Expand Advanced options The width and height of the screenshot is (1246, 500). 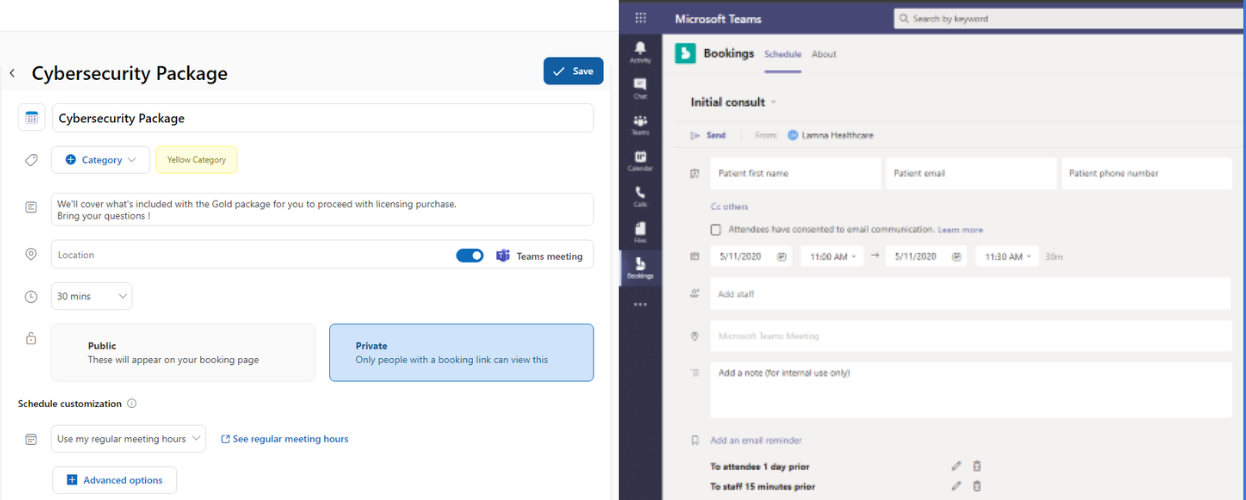click(x=114, y=480)
